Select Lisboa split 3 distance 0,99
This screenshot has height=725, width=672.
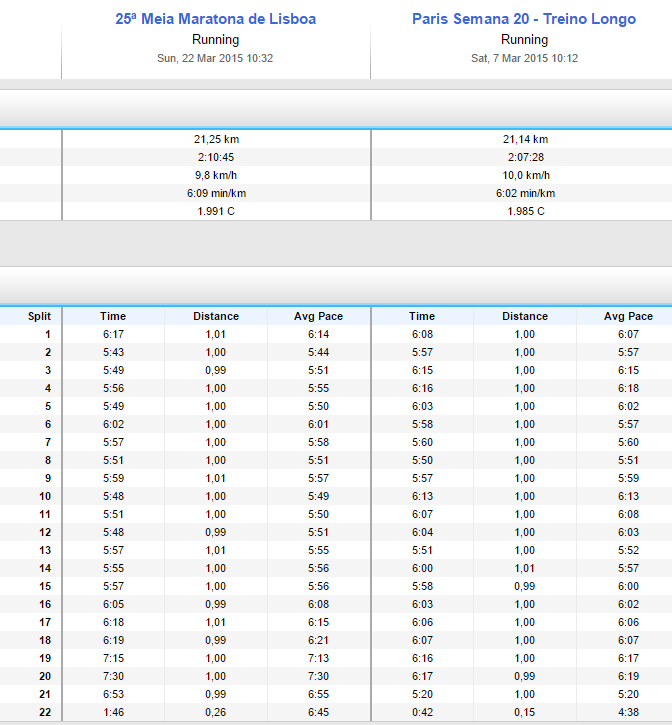(x=216, y=370)
